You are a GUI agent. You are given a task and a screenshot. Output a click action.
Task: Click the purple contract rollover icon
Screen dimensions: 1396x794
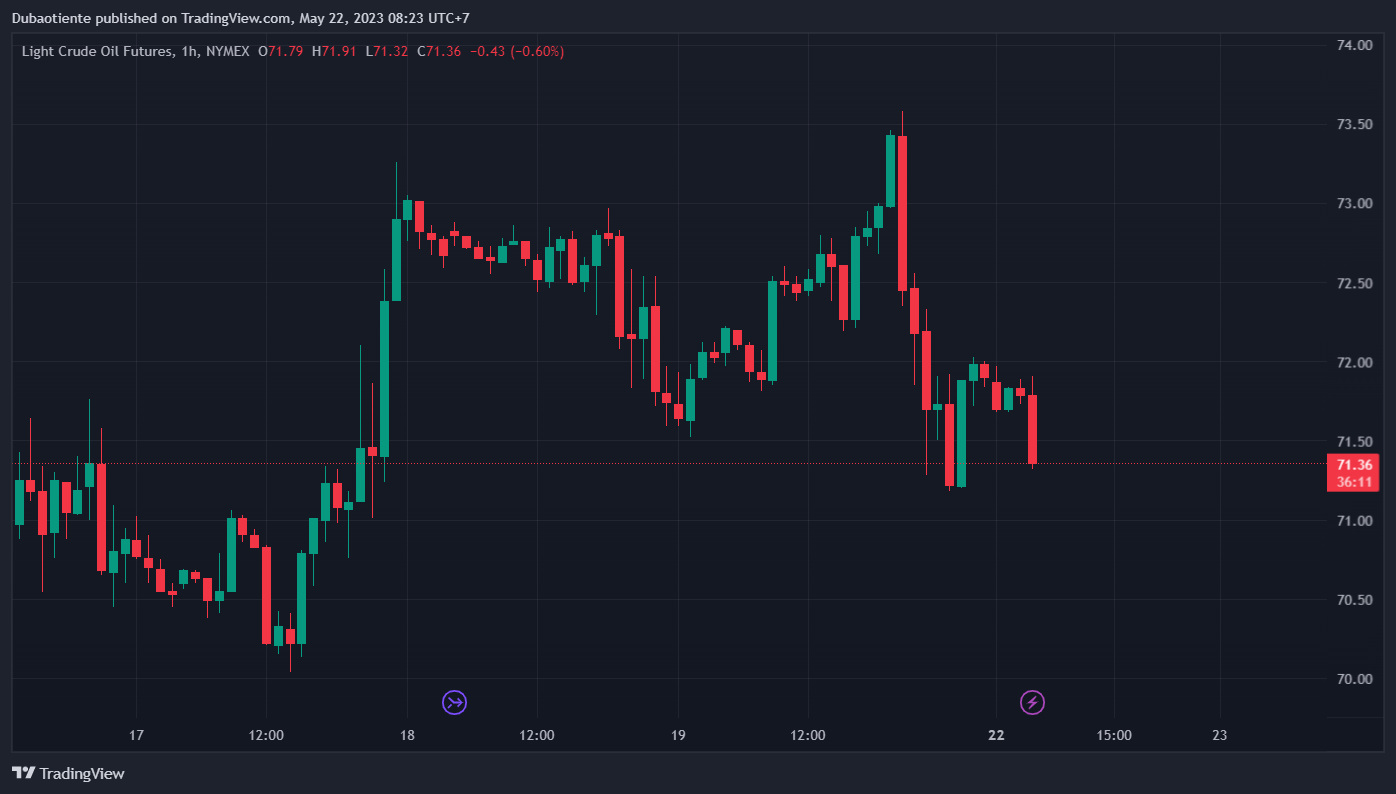455,702
